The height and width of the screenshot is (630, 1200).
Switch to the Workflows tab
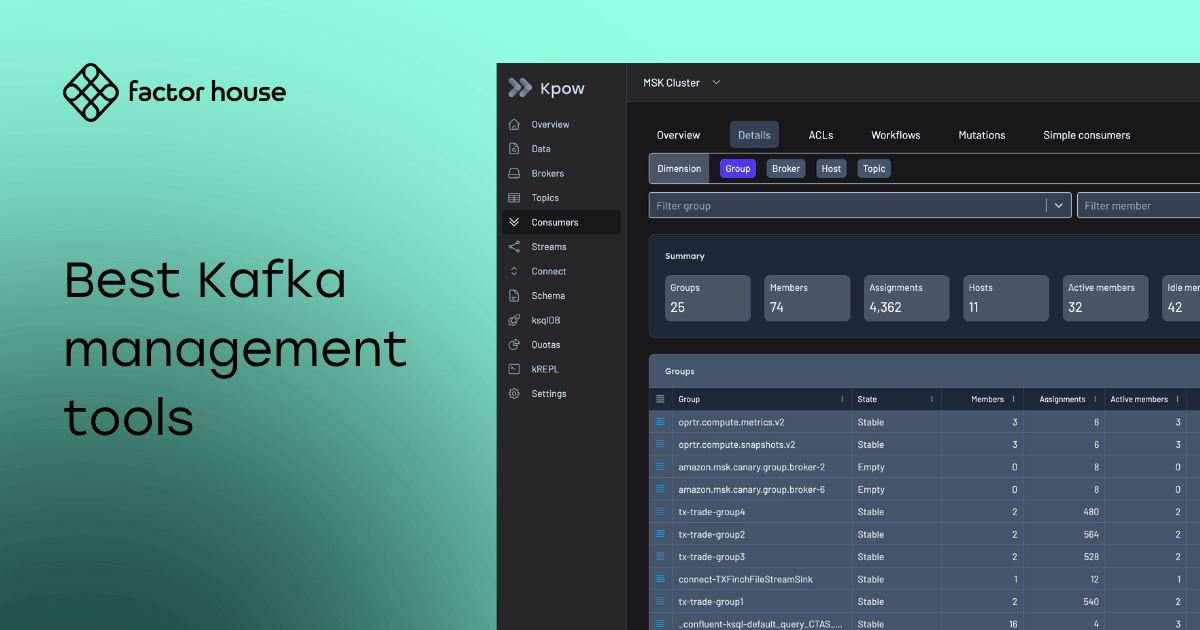(896, 135)
